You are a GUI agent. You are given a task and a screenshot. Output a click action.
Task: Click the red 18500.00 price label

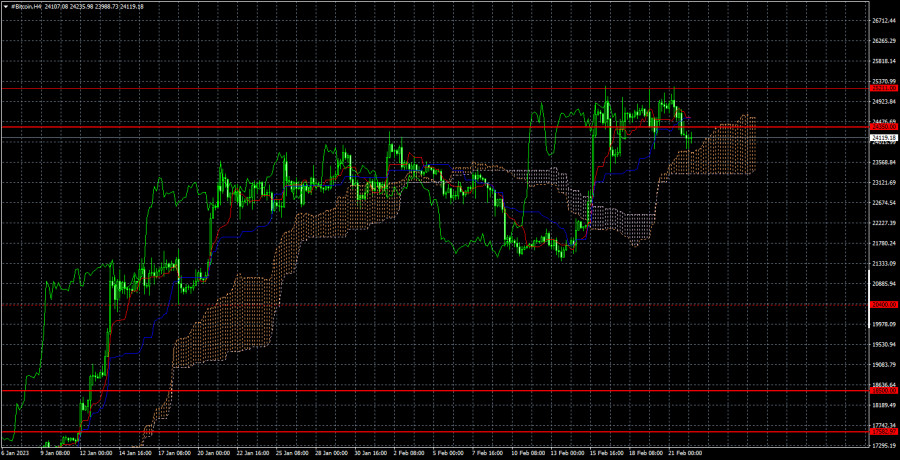pyautogui.click(x=884, y=391)
